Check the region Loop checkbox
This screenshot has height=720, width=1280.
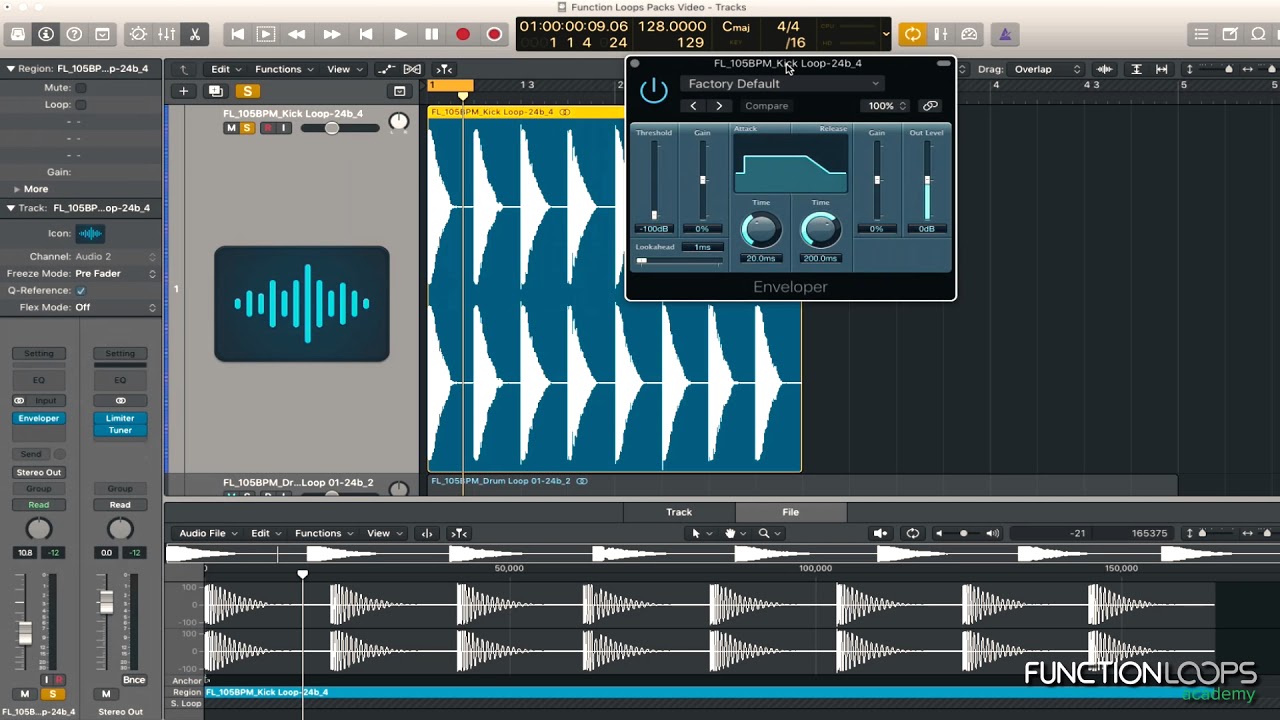coord(81,104)
